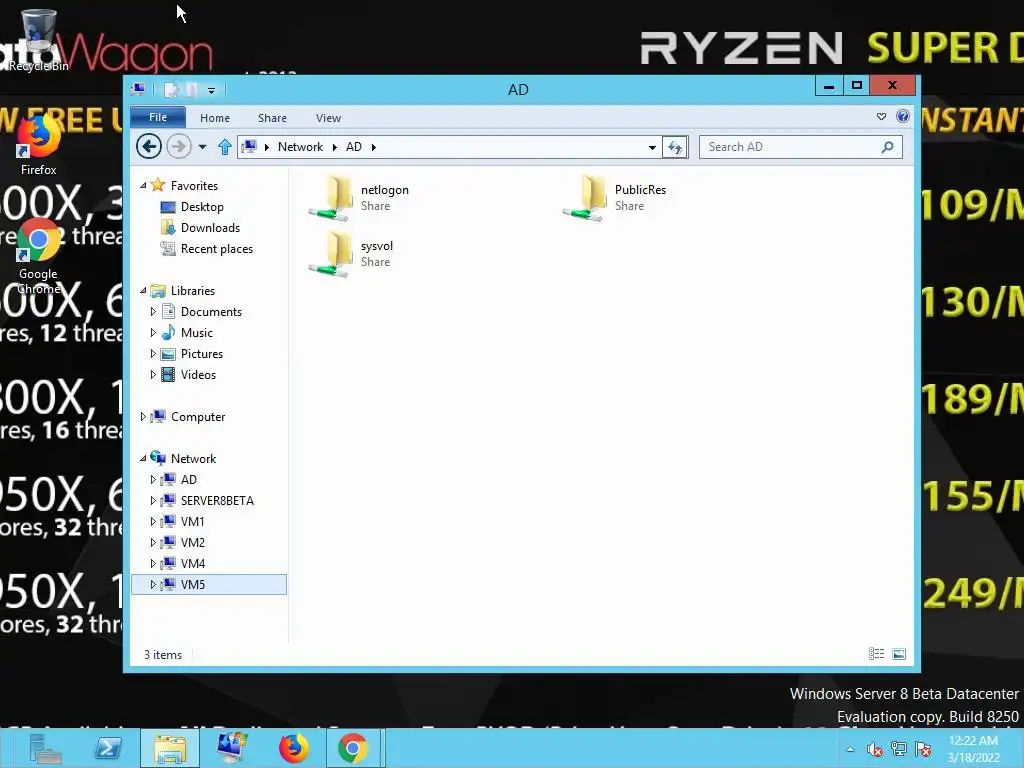
Task: Collapse the Favorites tree section
Action: pos(143,185)
